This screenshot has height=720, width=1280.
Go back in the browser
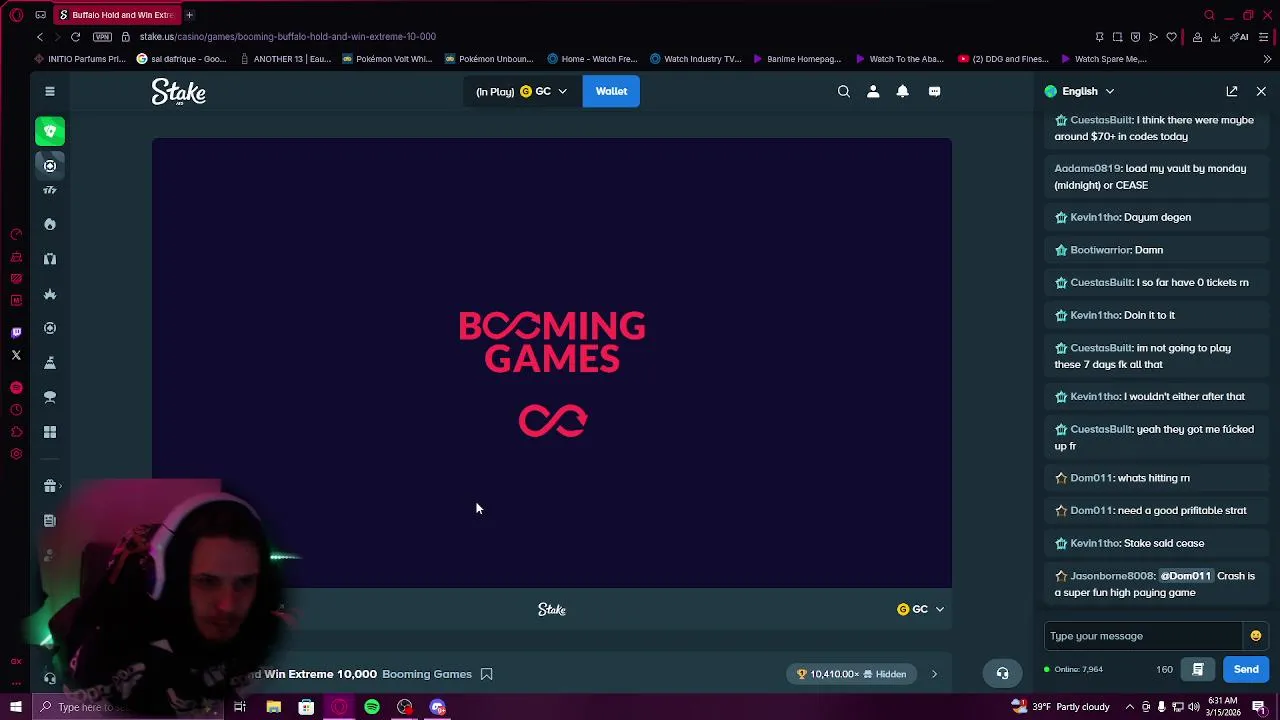point(40,37)
